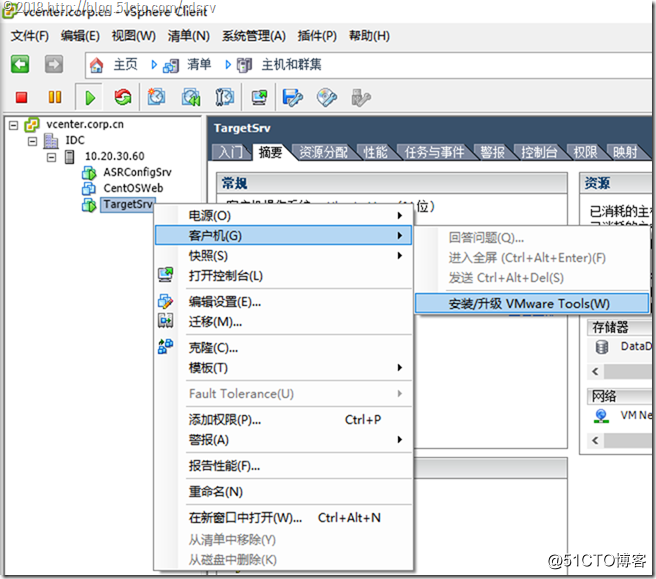Viewport: 656px width, 579px height.
Task: Select 报告性能(F)... menu entry
Action: pyautogui.click(x=284, y=466)
